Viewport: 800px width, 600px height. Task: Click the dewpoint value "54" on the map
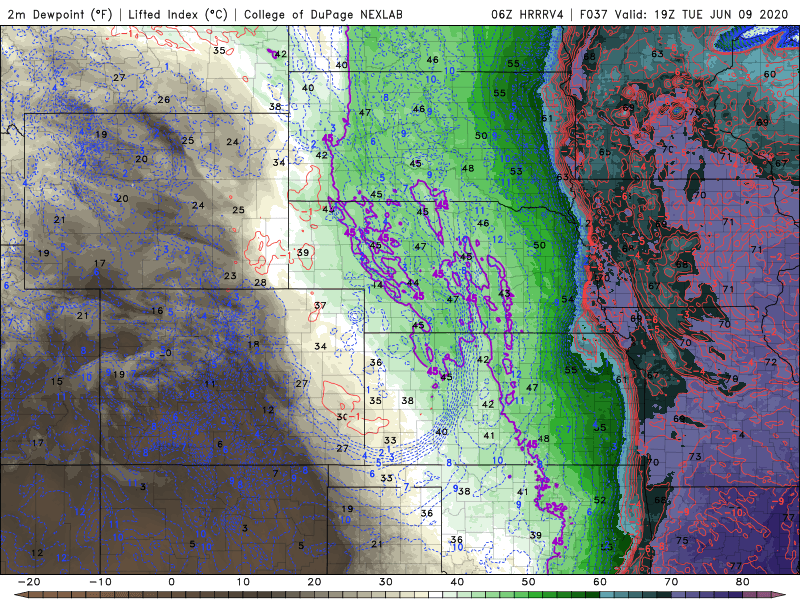click(567, 299)
